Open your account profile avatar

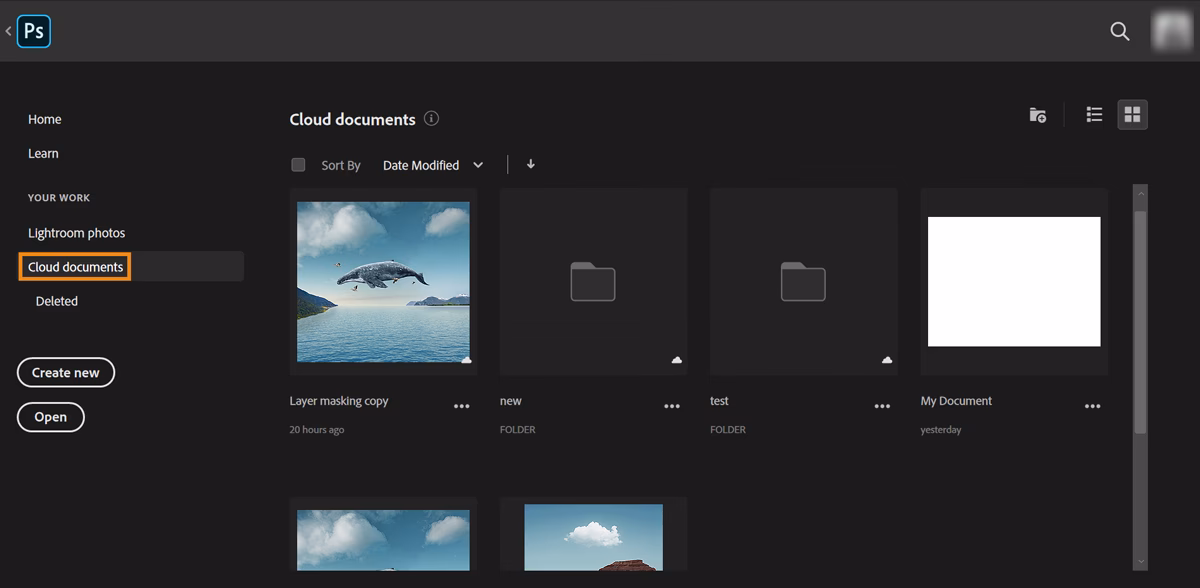point(1172,31)
